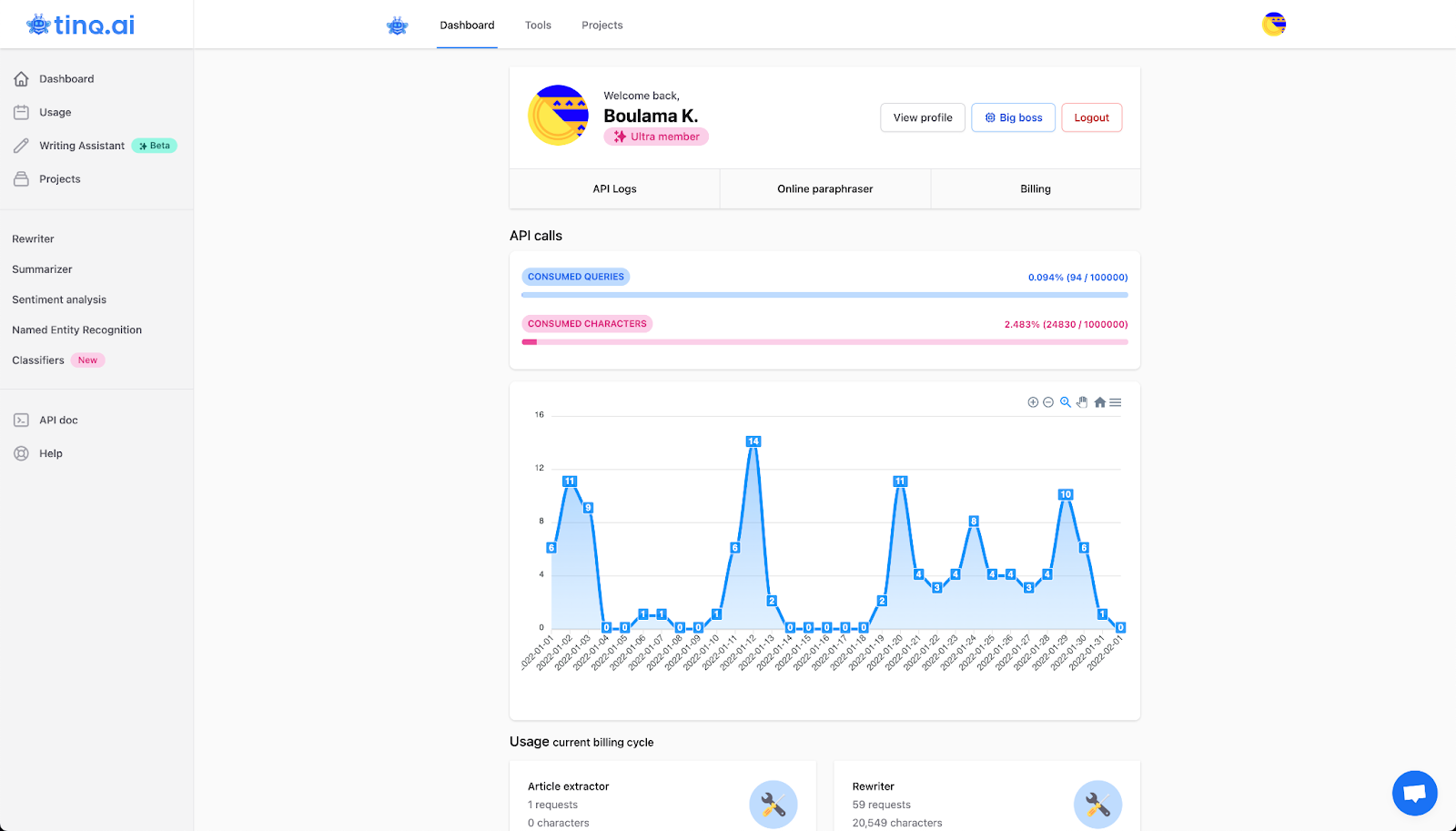Click tinq.ai logo in sidebar
Image resolution: width=1456 pixels, height=831 pixels.
click(x=81, y=25)
